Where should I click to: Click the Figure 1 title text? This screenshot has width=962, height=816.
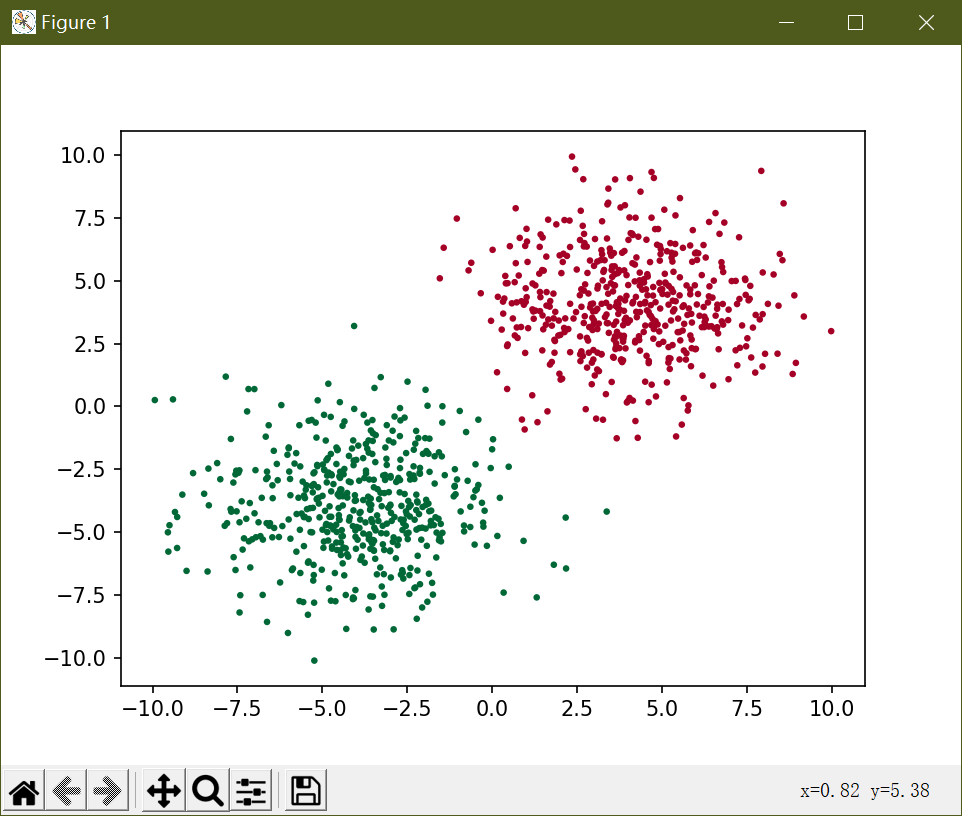73,22
